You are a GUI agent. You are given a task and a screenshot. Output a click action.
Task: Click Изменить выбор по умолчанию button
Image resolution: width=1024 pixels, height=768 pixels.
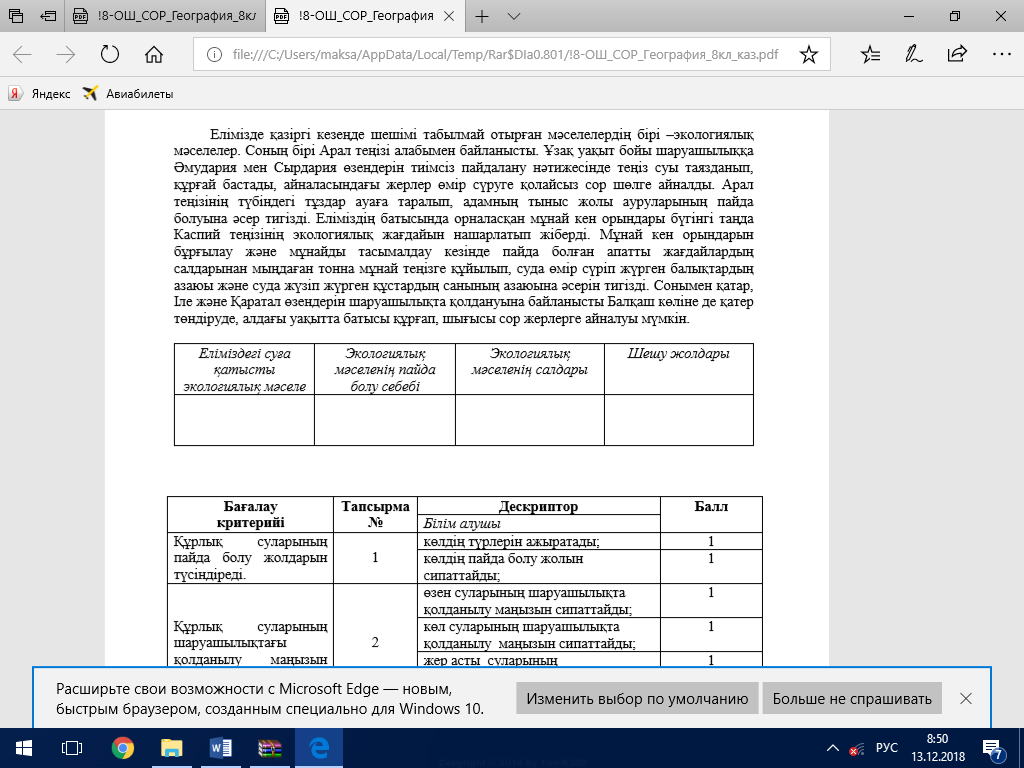pos(637,698)
